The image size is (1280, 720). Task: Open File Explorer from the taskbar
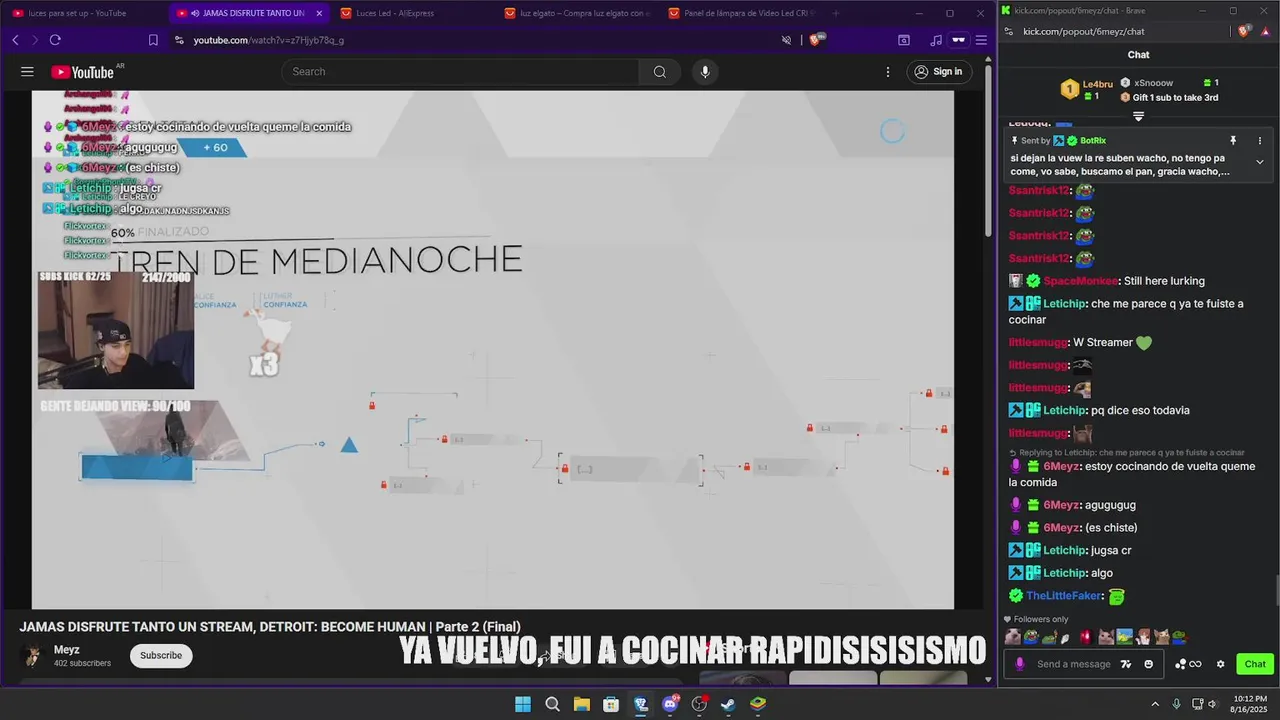click(582, 704)
